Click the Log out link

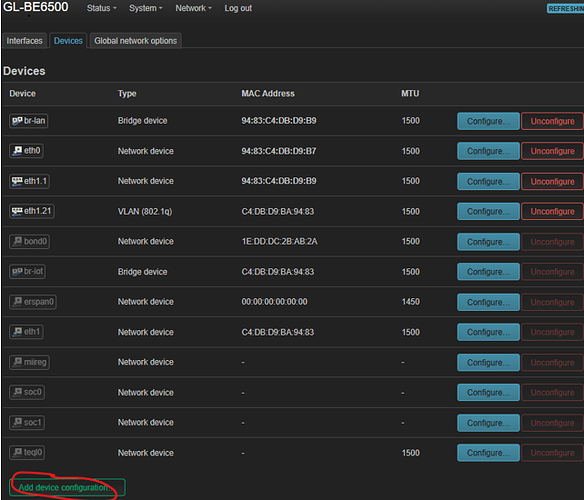tap(238, 8)
